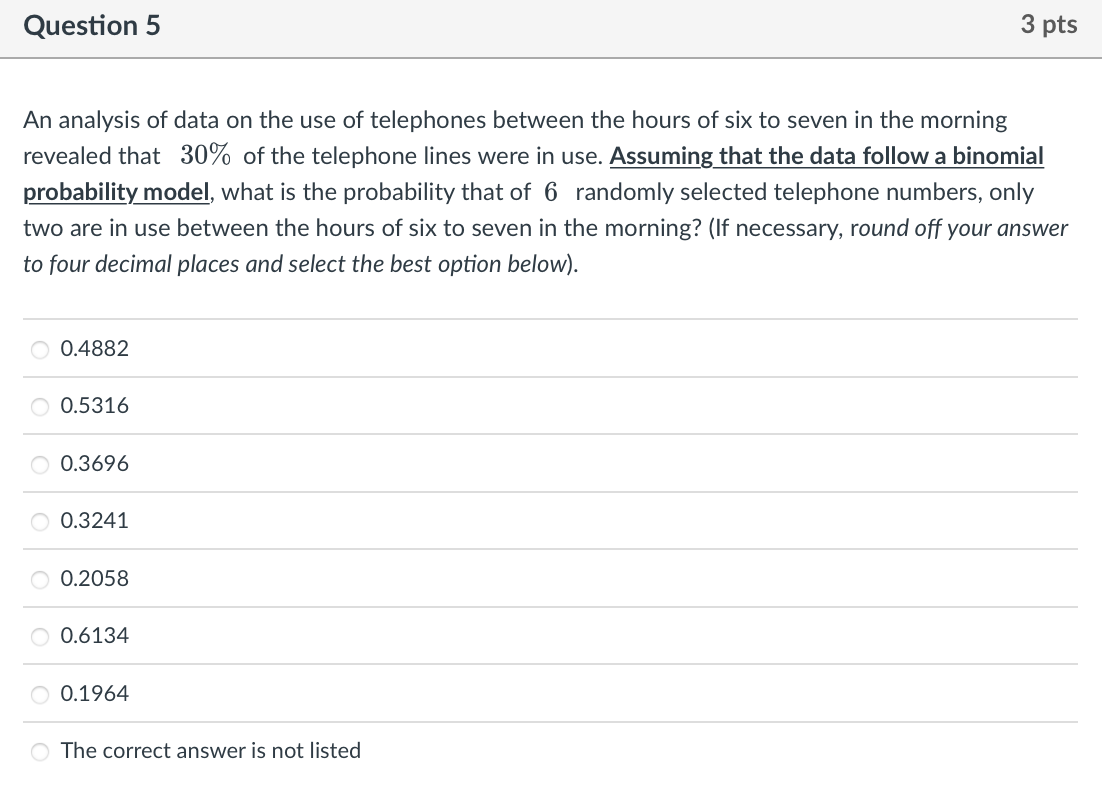
Task: Select the last answer choice circle
Action: [39, 750]
